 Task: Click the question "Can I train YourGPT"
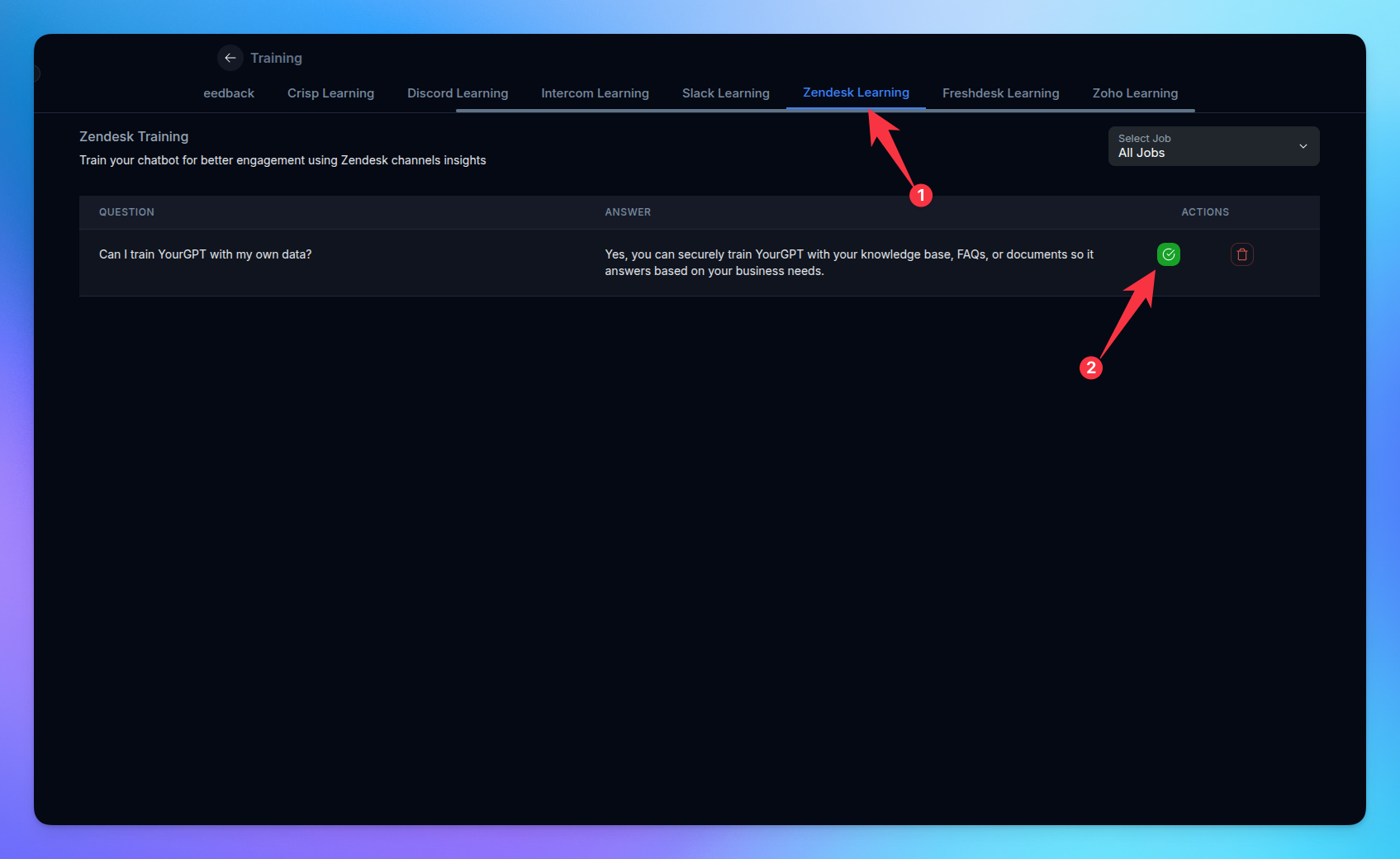click(205, 254)
